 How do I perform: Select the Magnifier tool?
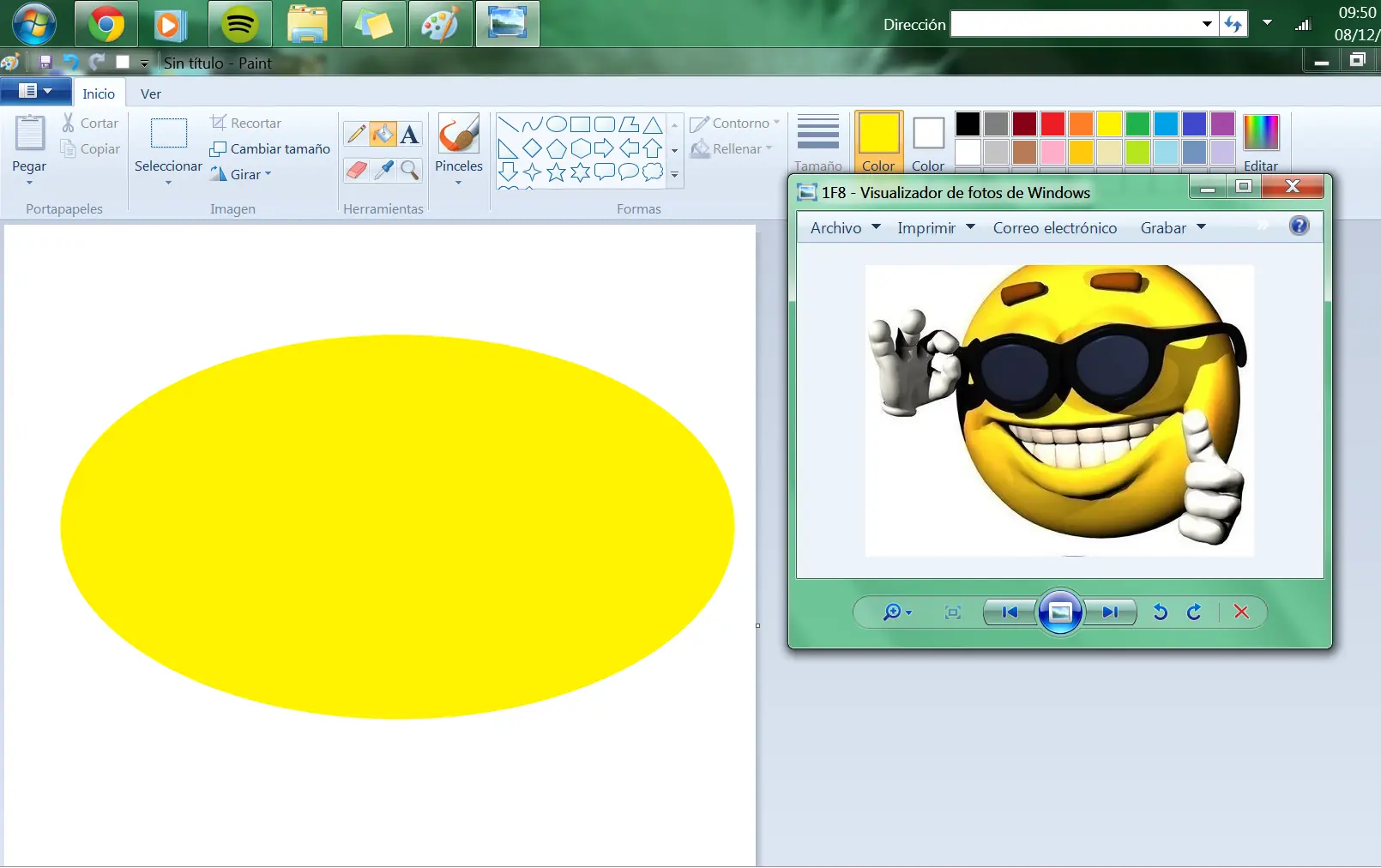pyautogui.click(x=410, y=170)
